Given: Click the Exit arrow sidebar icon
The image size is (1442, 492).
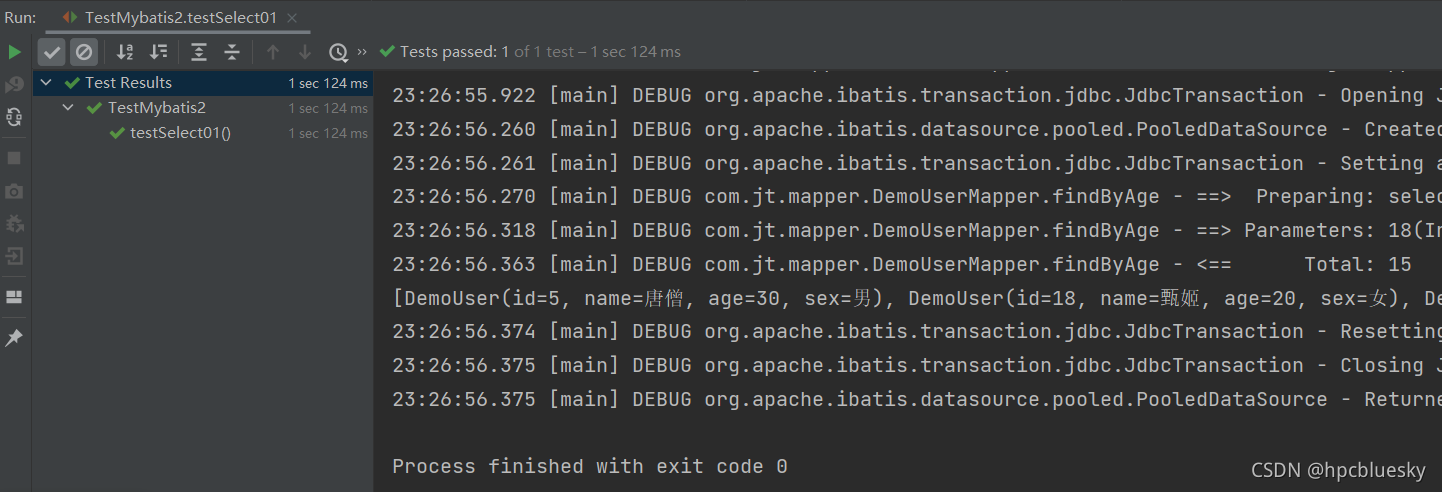Looking at the screenshot, I should pos(14,257).
